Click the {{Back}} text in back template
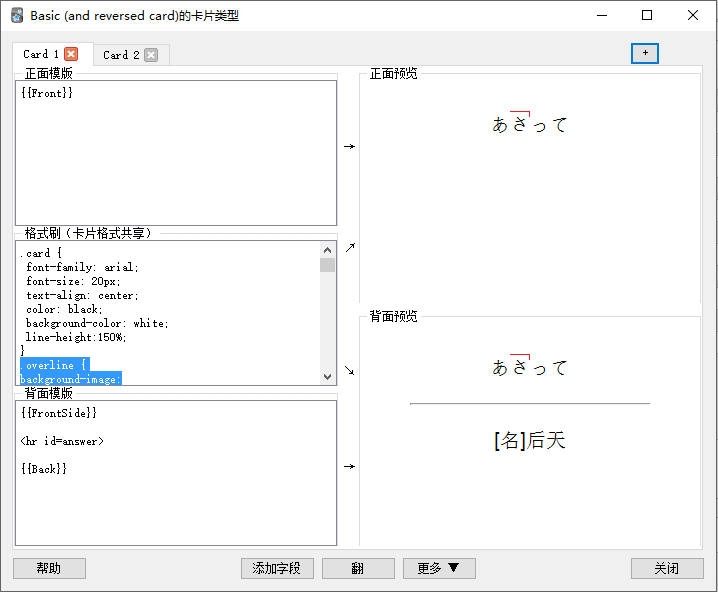Image resolution: width=718 pixels, height=592 pixels. click(x=44, y=469)
